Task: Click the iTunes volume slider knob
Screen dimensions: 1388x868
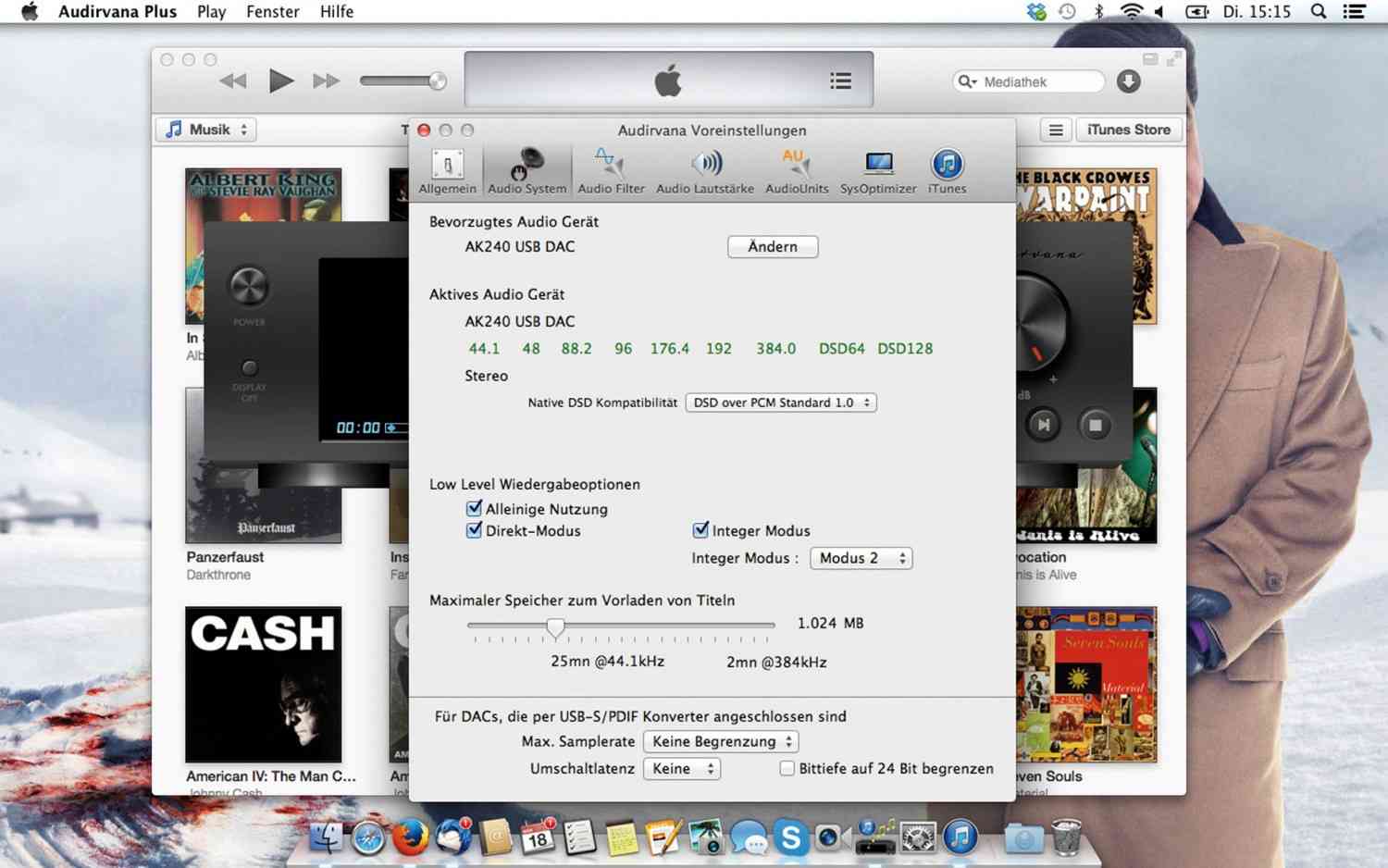Action: tap(438, 81)
